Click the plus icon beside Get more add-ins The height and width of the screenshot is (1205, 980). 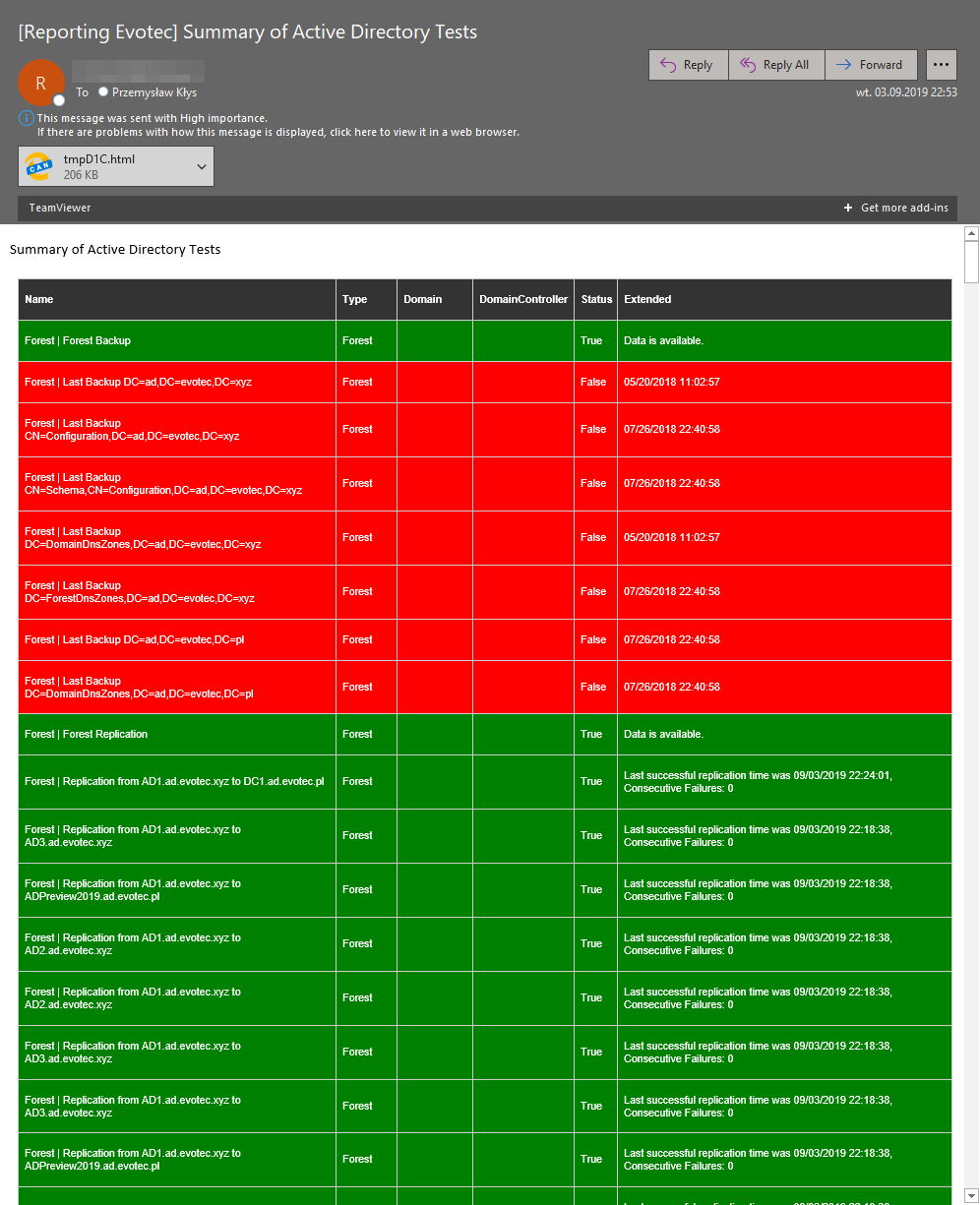tap(847, 208)
